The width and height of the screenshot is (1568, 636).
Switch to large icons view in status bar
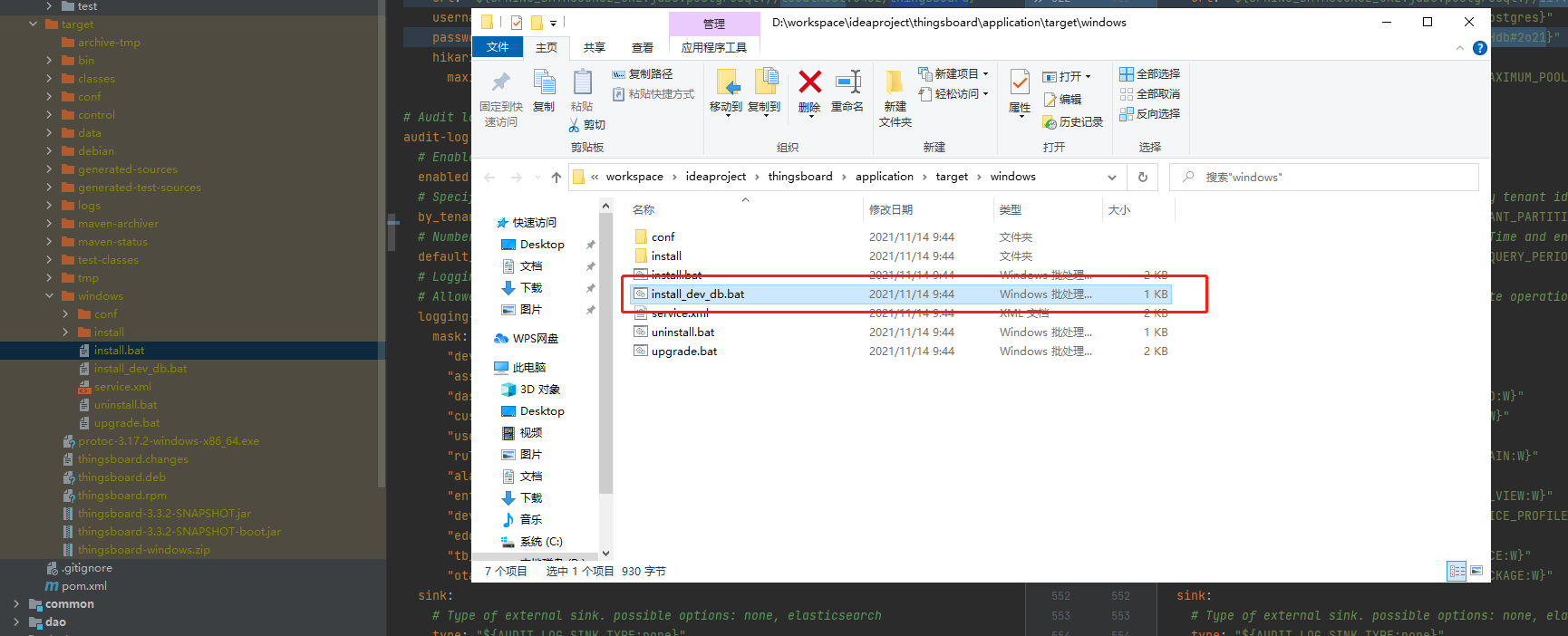click(x=1476, y=571)
